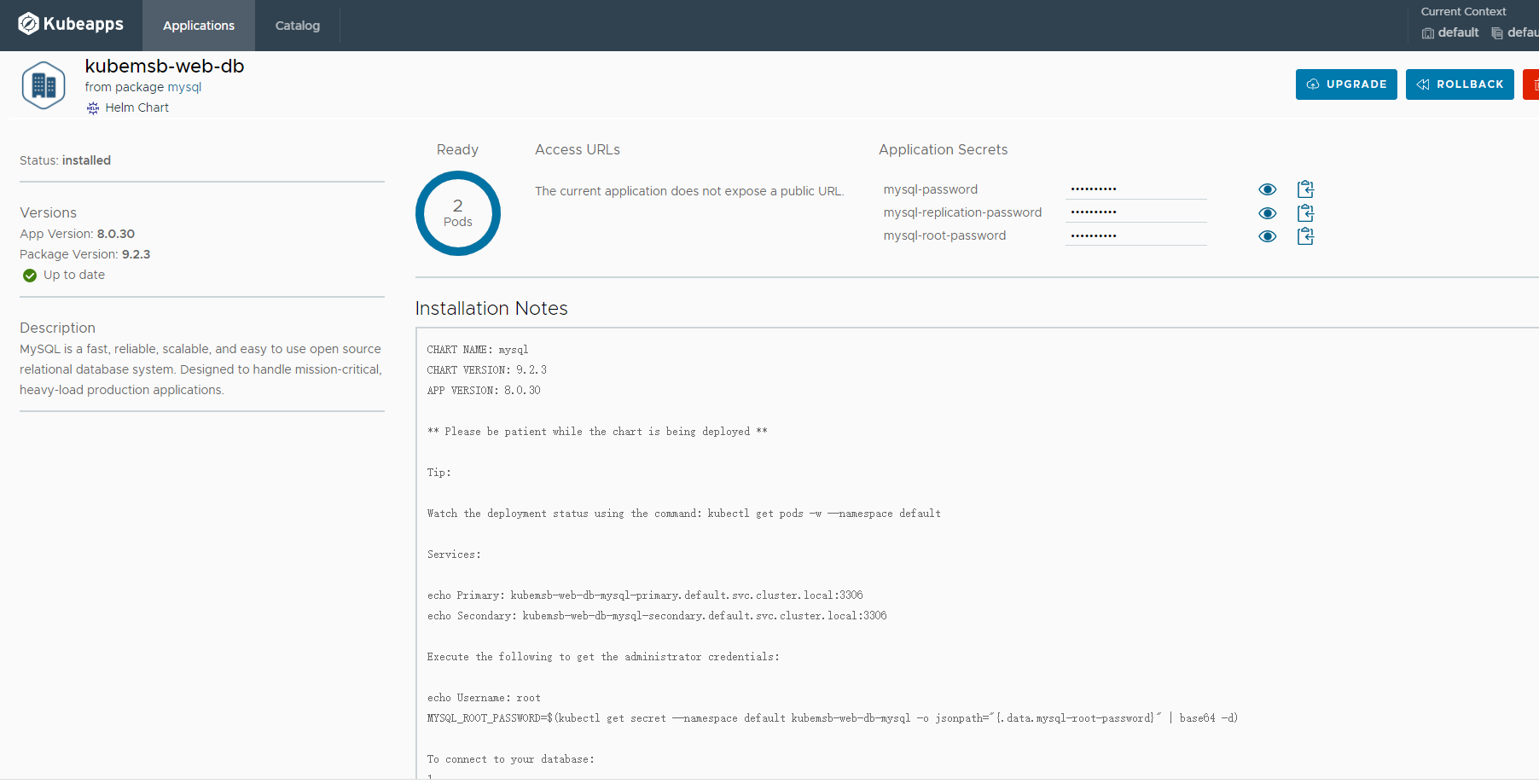Click the UPGRADE button cloud icon
Image resolution: width=1539 pixels, height=784 pixels.
(x=1313, y=84)
